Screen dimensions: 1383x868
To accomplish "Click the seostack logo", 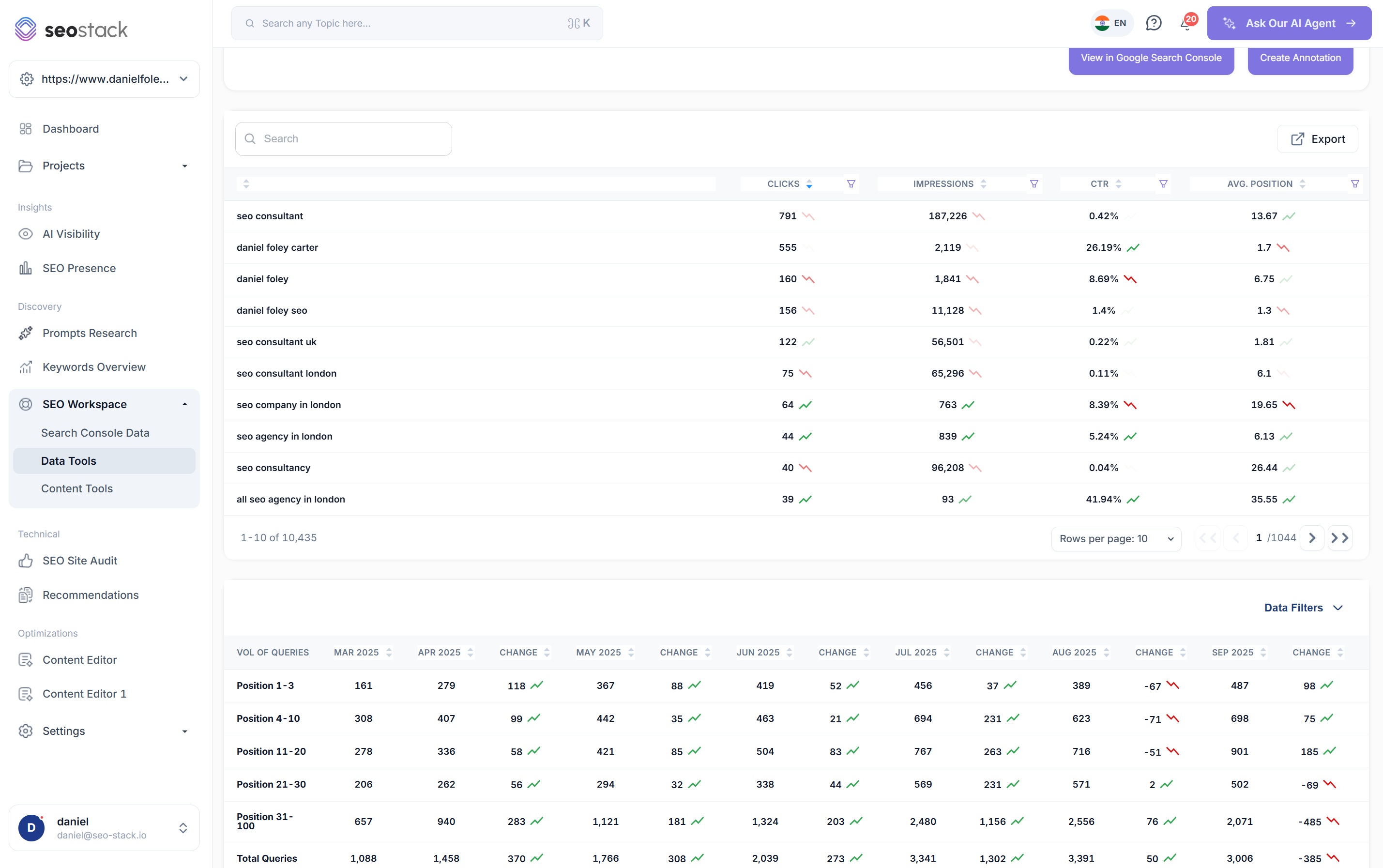I will pyautogui.click(x=71, y=29).
